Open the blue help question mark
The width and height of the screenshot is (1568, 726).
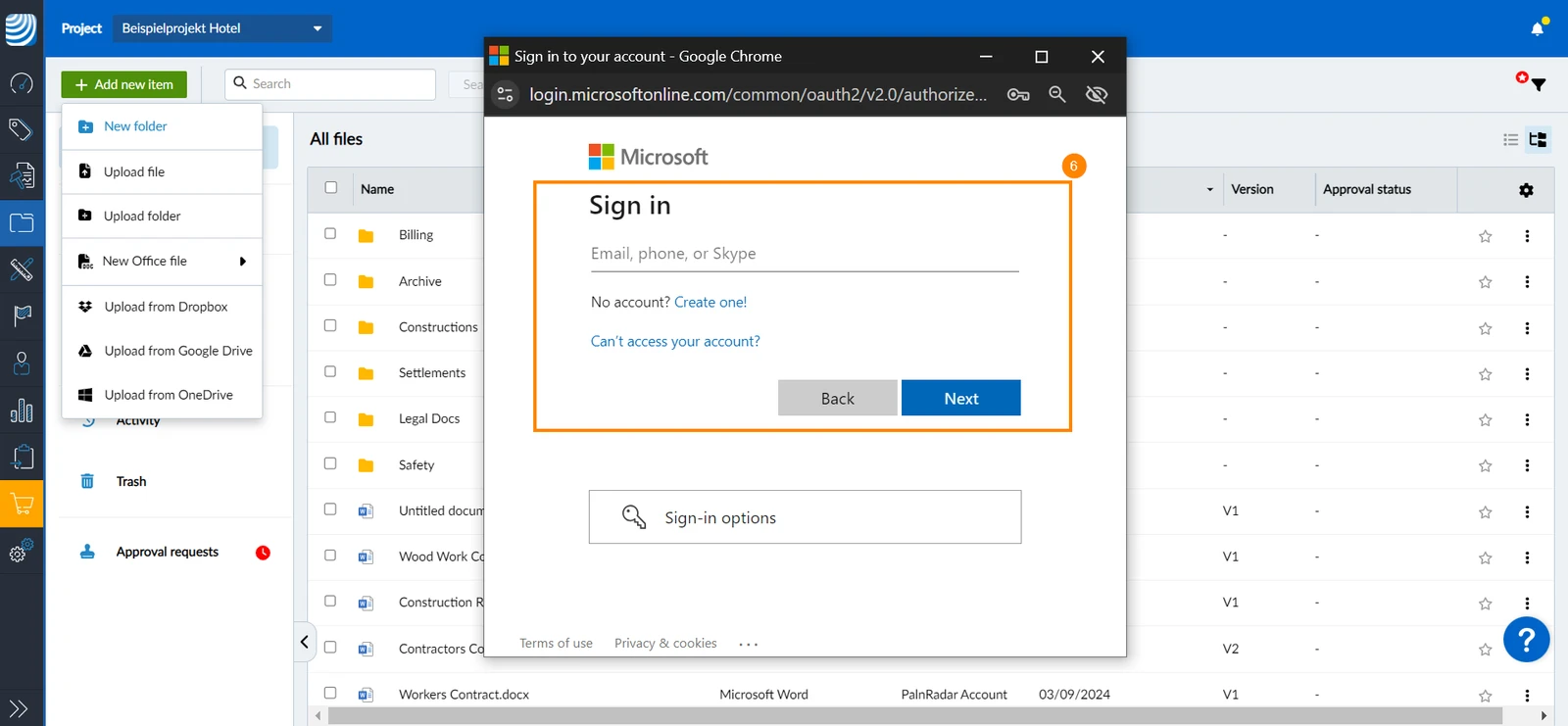point(1526,640)
